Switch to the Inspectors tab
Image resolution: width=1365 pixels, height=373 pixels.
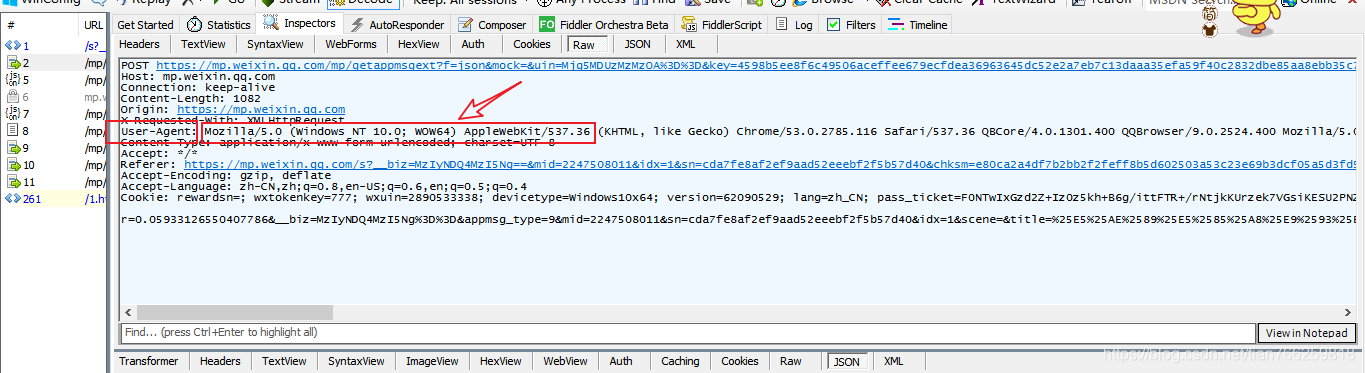tap(300, 23)
